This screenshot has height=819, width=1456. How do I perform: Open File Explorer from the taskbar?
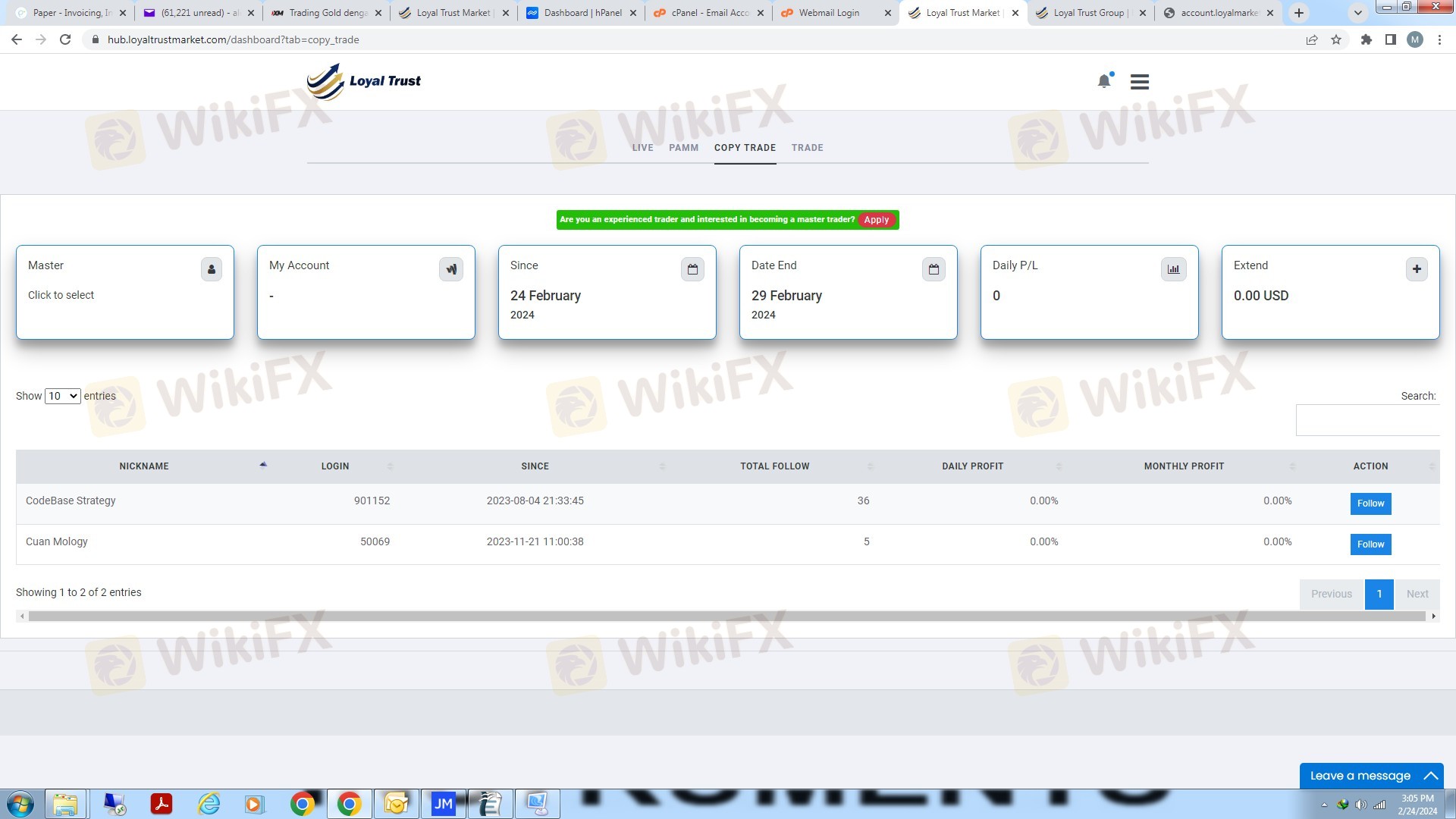pos(65,804)
